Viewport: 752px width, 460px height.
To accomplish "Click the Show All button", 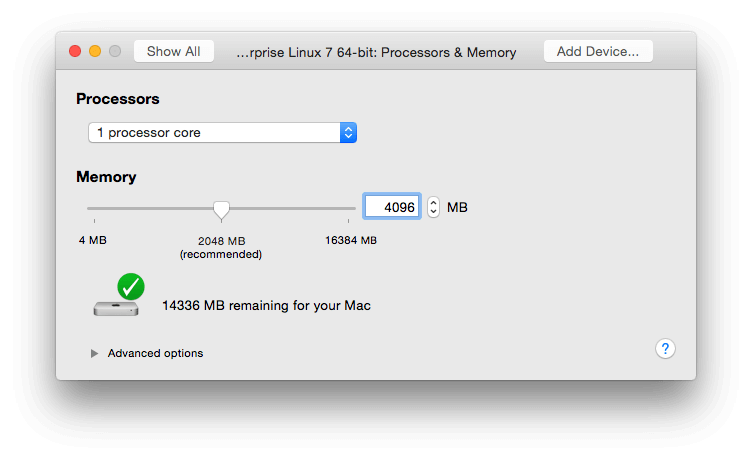I will click(x=174, y=51).
